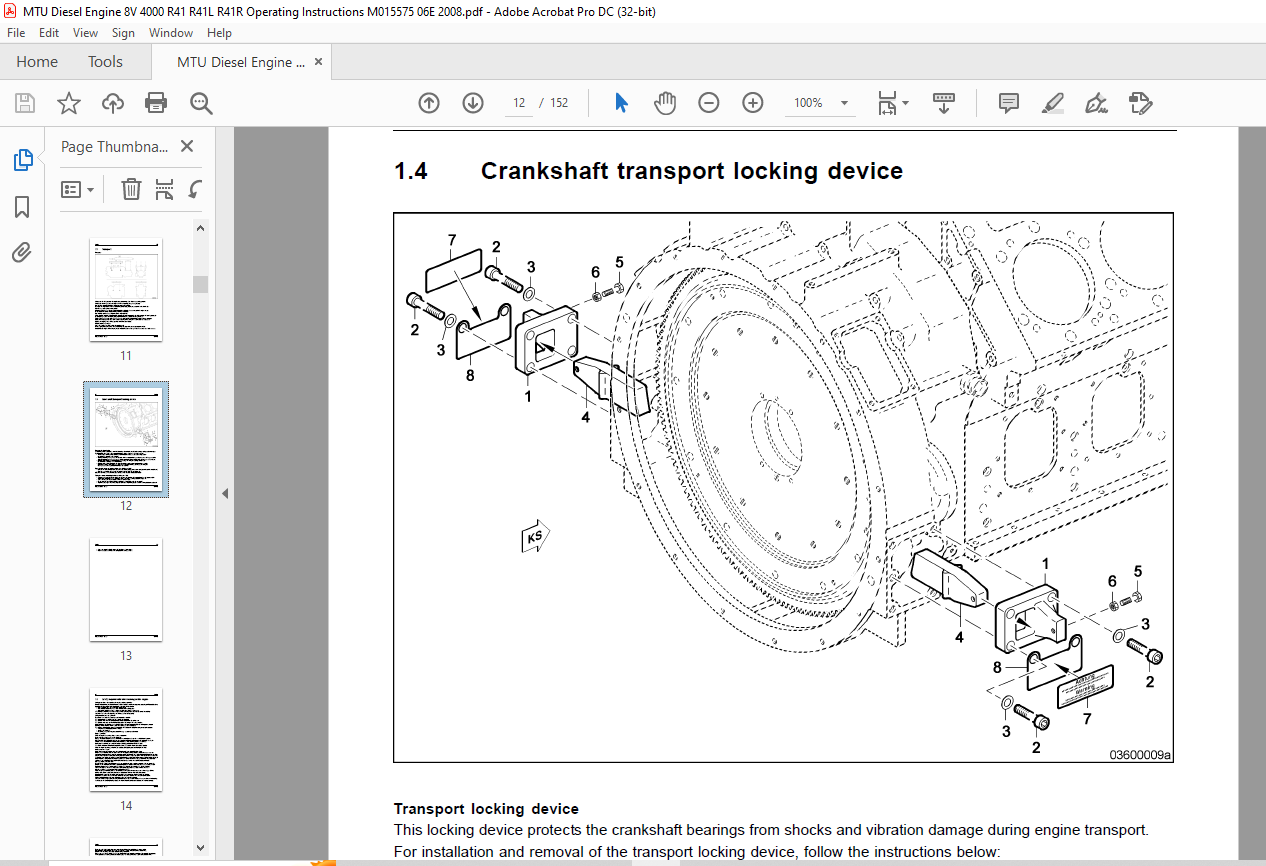This screenshot has width=1266, height=866.
Task: Click the total pages '152' text
Action: [559, 103]
